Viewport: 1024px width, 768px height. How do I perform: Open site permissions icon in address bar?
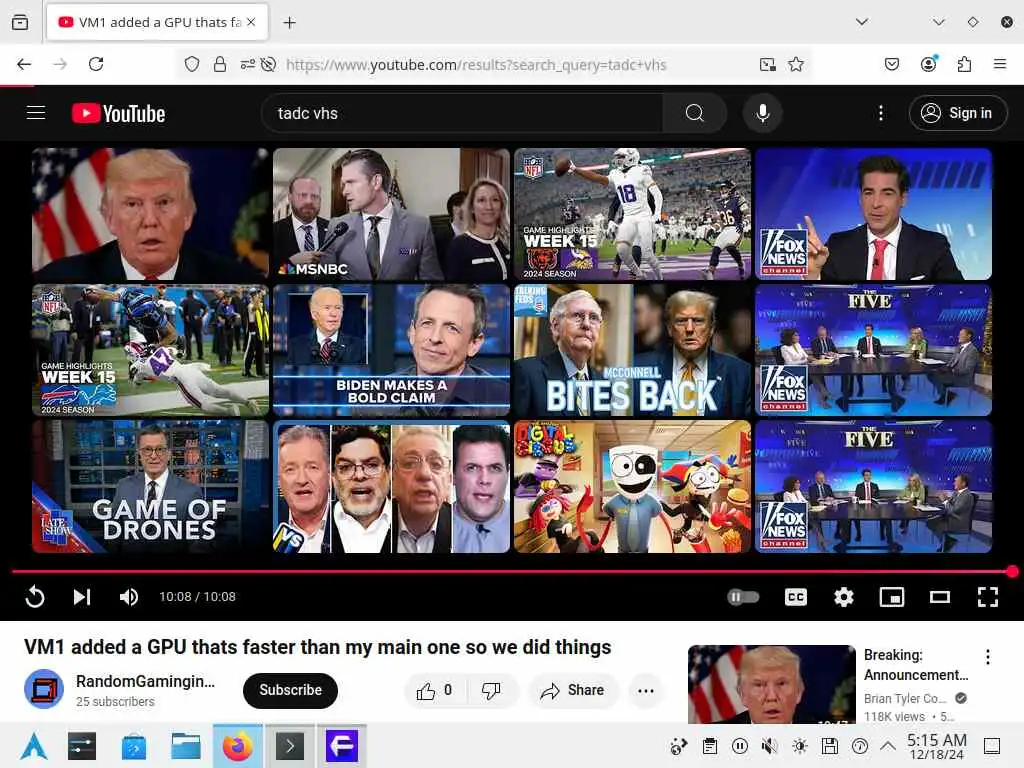click(248, 64)
